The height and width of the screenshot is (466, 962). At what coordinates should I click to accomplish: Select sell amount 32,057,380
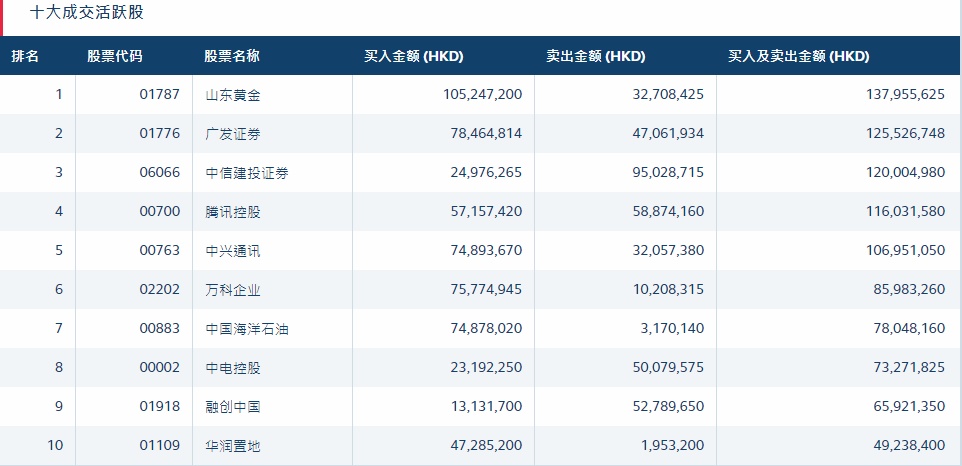pos(668,251)
